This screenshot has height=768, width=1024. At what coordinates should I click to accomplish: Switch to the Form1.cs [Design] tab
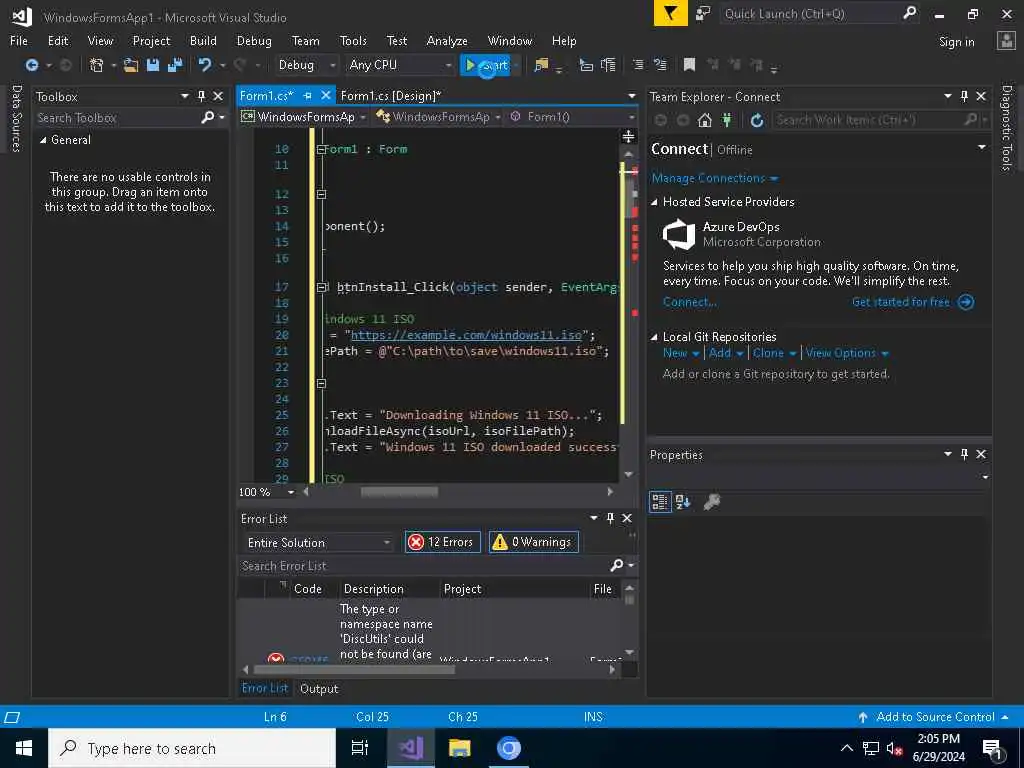click(x=391, y=95)
